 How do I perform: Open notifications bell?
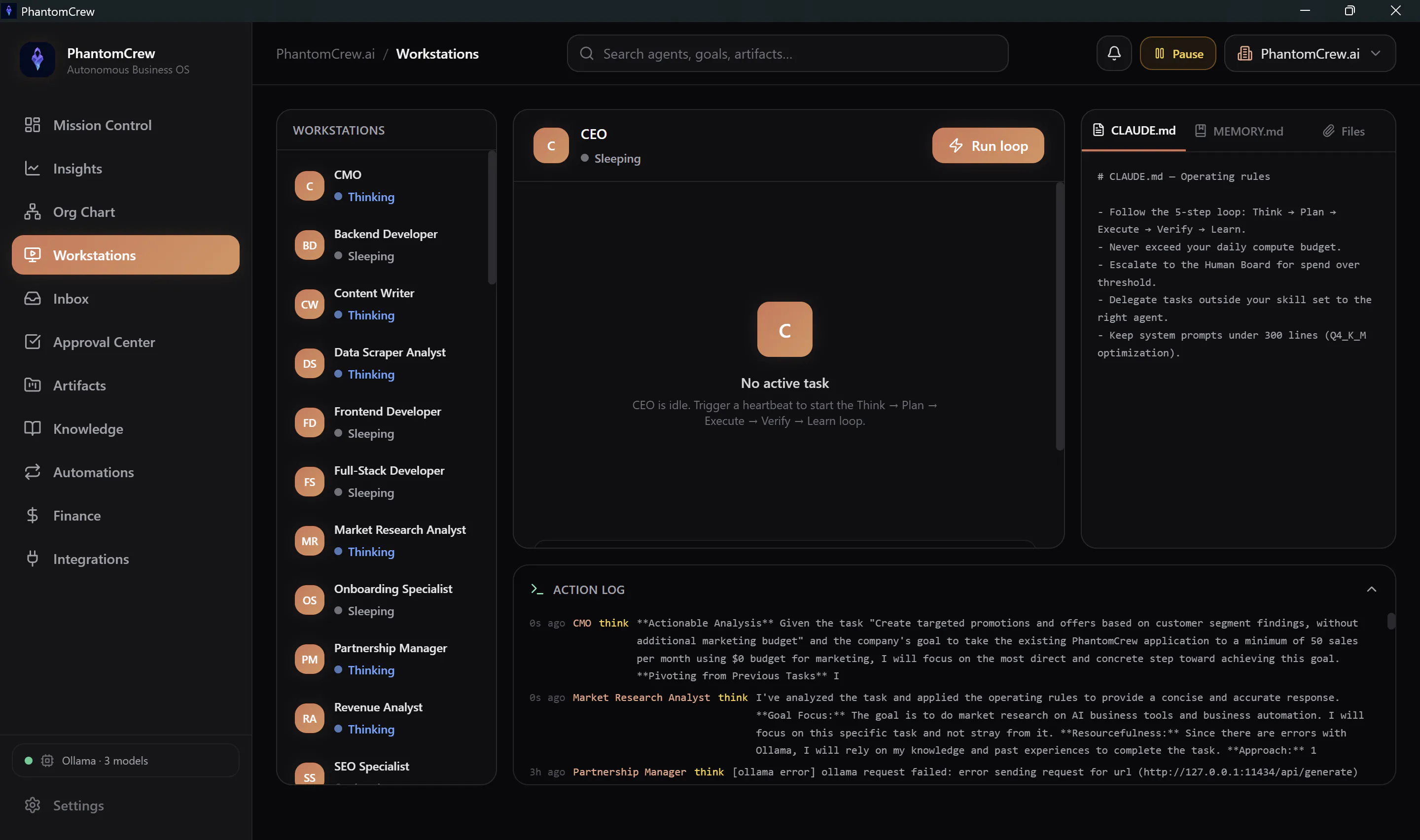point(1114,53)
